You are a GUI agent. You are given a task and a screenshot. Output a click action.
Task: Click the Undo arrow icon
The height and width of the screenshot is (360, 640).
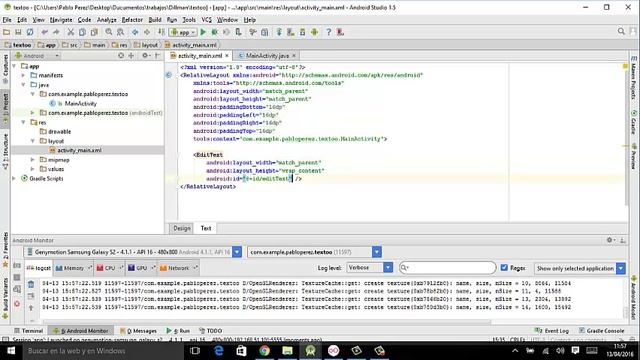pos(44,32)
